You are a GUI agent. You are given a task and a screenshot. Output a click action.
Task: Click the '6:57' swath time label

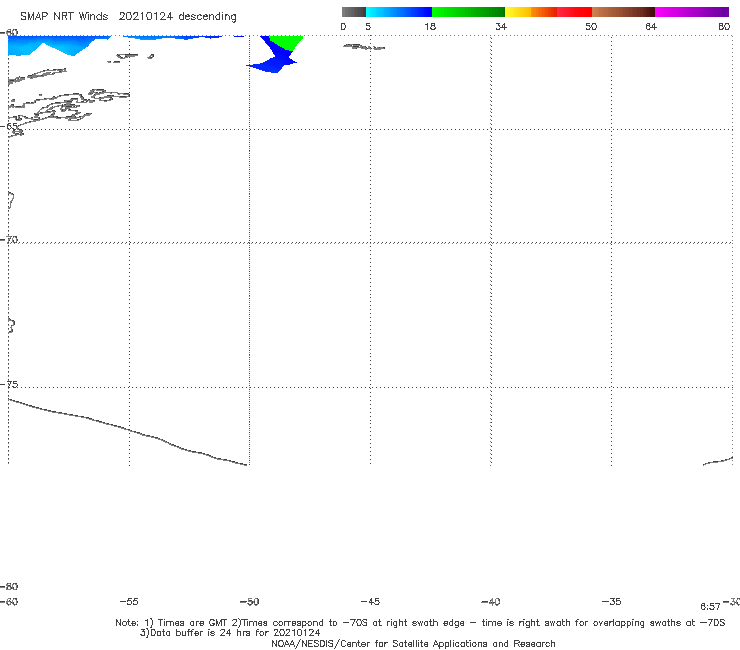710,607
